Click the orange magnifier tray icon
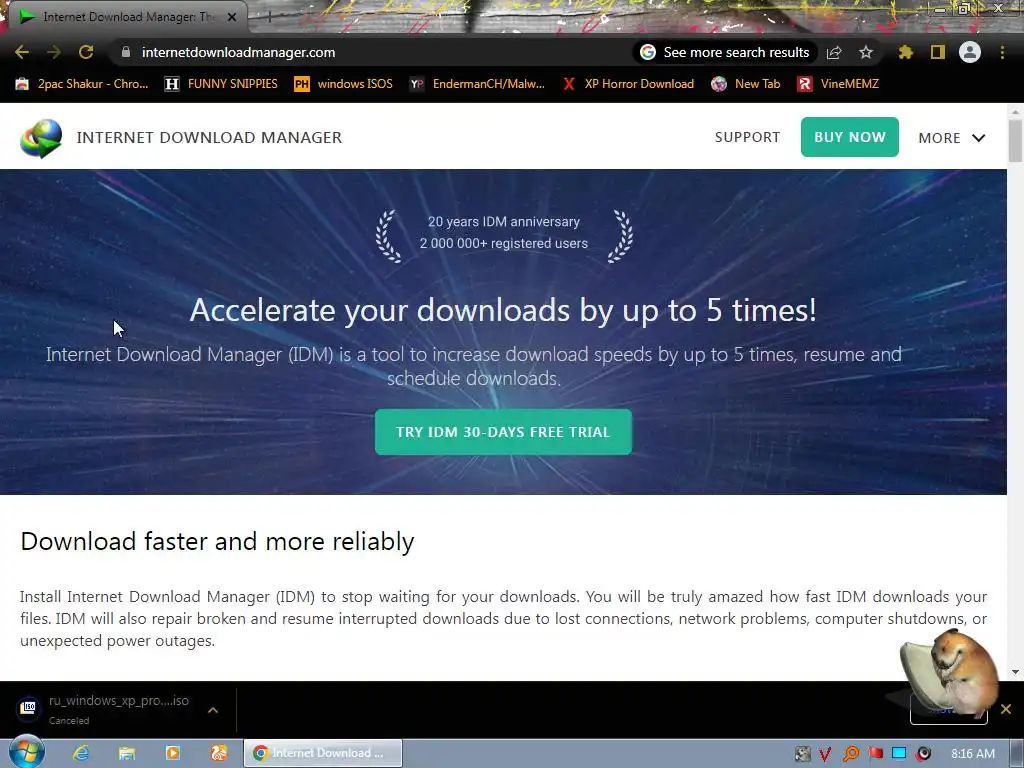This screenshot has height=768, width=1024. click(x=850, y=754)
